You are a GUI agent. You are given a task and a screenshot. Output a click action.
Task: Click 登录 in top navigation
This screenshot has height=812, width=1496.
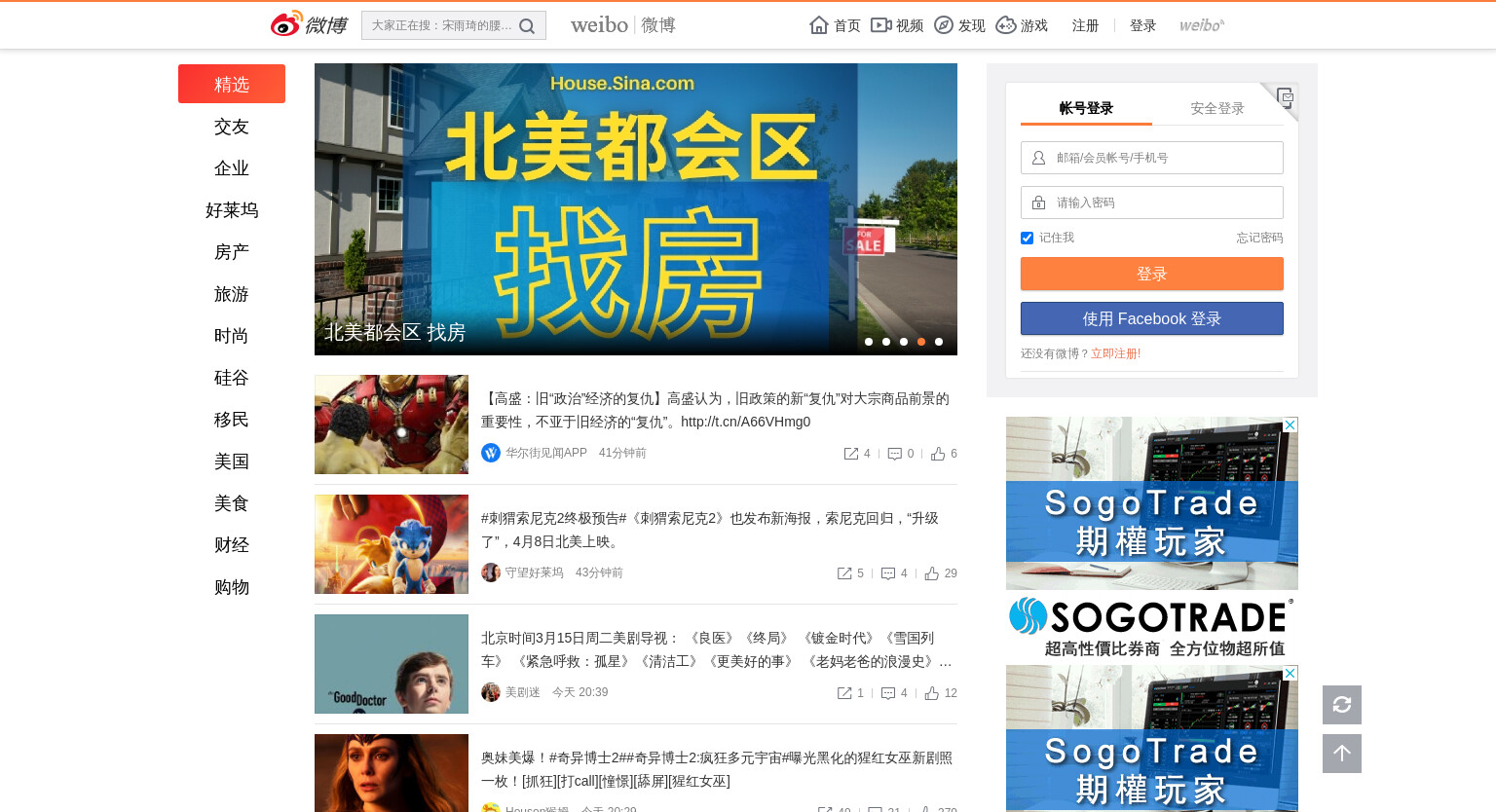[x=1142, y=25]
